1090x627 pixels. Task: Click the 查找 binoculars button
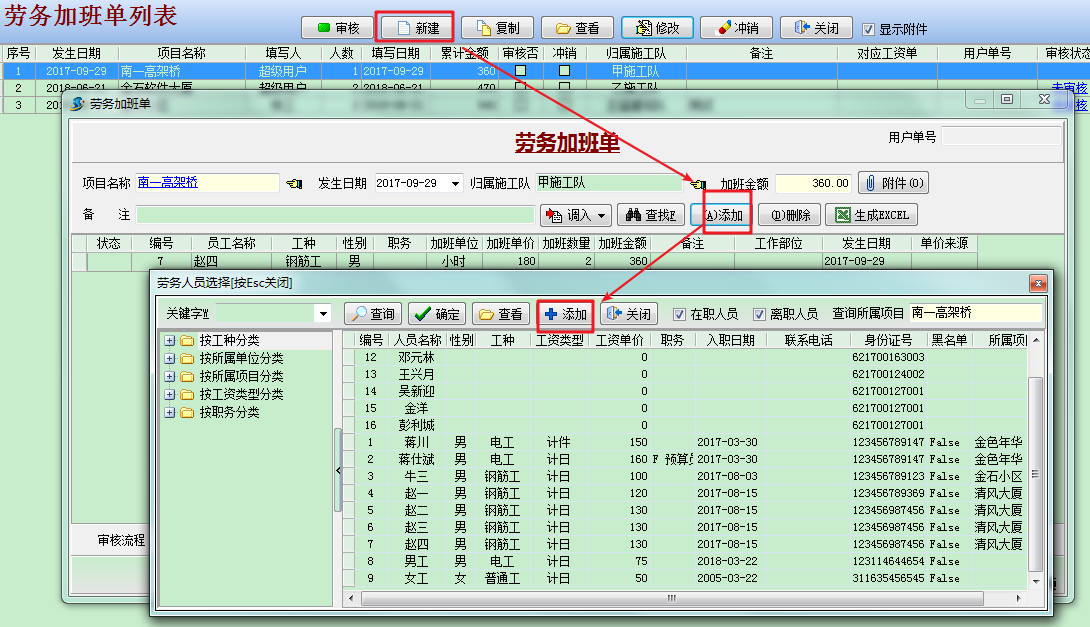point(651,215)
